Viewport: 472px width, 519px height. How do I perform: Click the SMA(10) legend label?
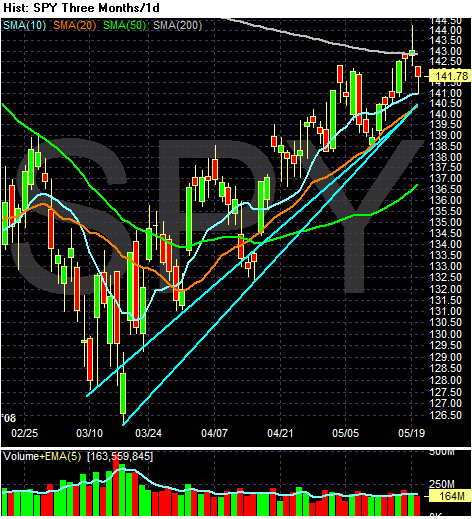point(25,25)
